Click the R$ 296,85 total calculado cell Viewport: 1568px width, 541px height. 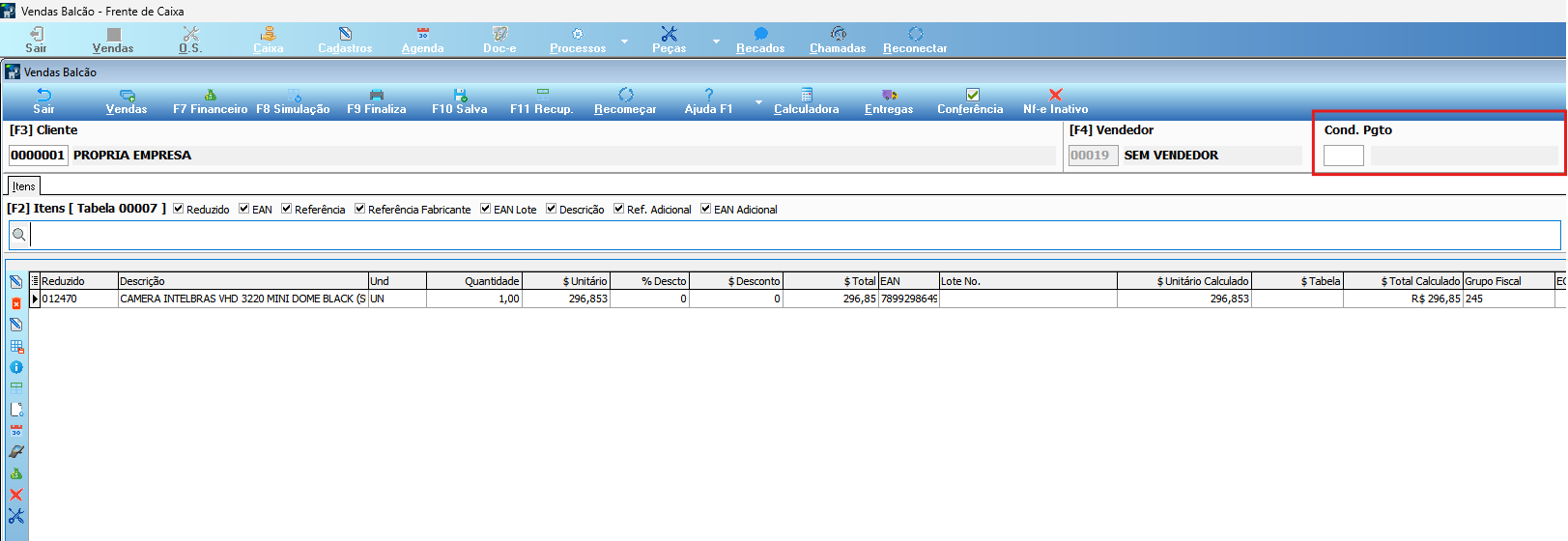click(x=1403, y=299)
